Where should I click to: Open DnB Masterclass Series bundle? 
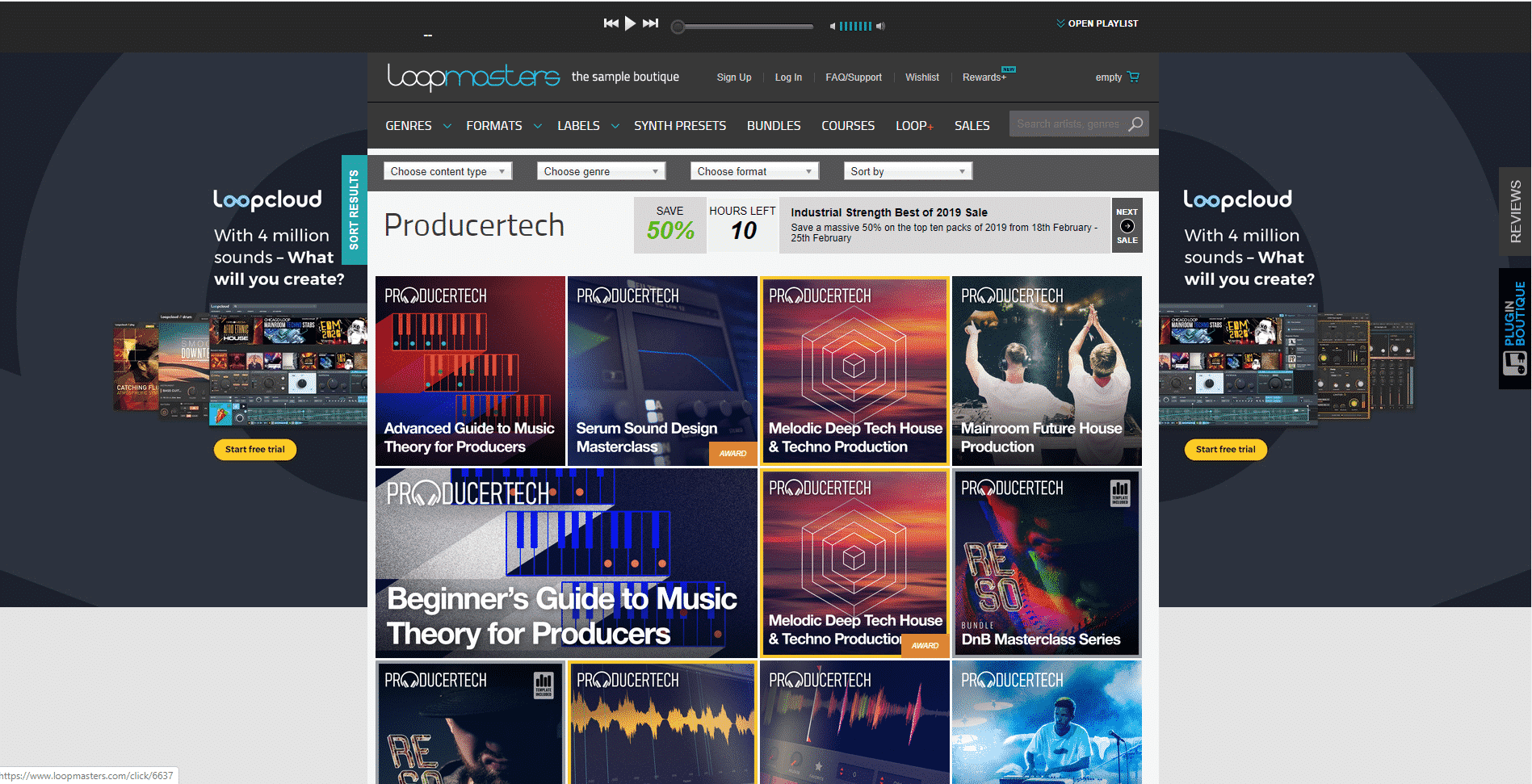1047,563
